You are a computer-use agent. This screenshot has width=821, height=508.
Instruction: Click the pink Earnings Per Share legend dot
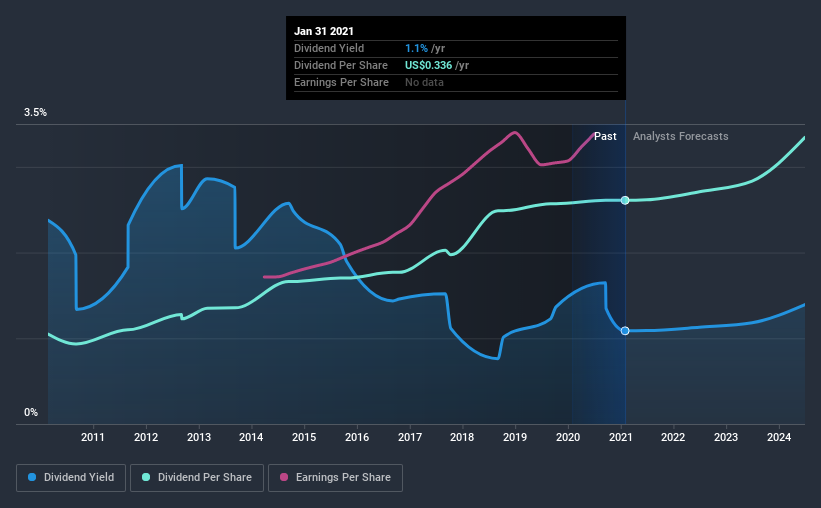coord(284,477)
